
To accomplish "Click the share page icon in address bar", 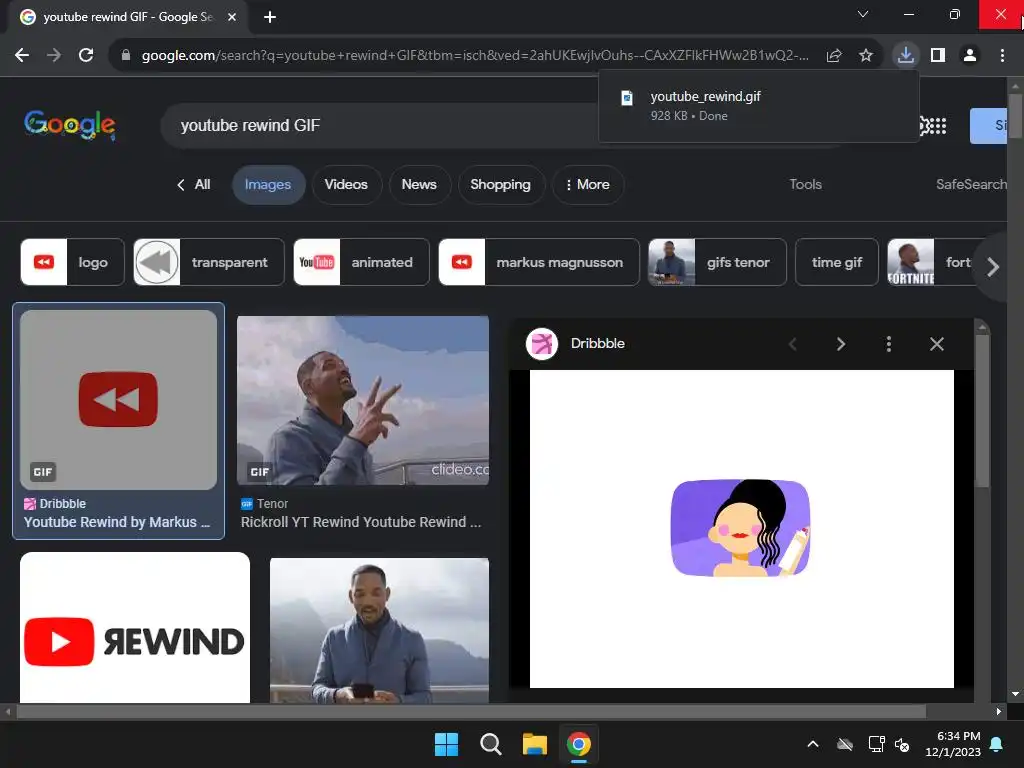I will (x=834, y=56).
